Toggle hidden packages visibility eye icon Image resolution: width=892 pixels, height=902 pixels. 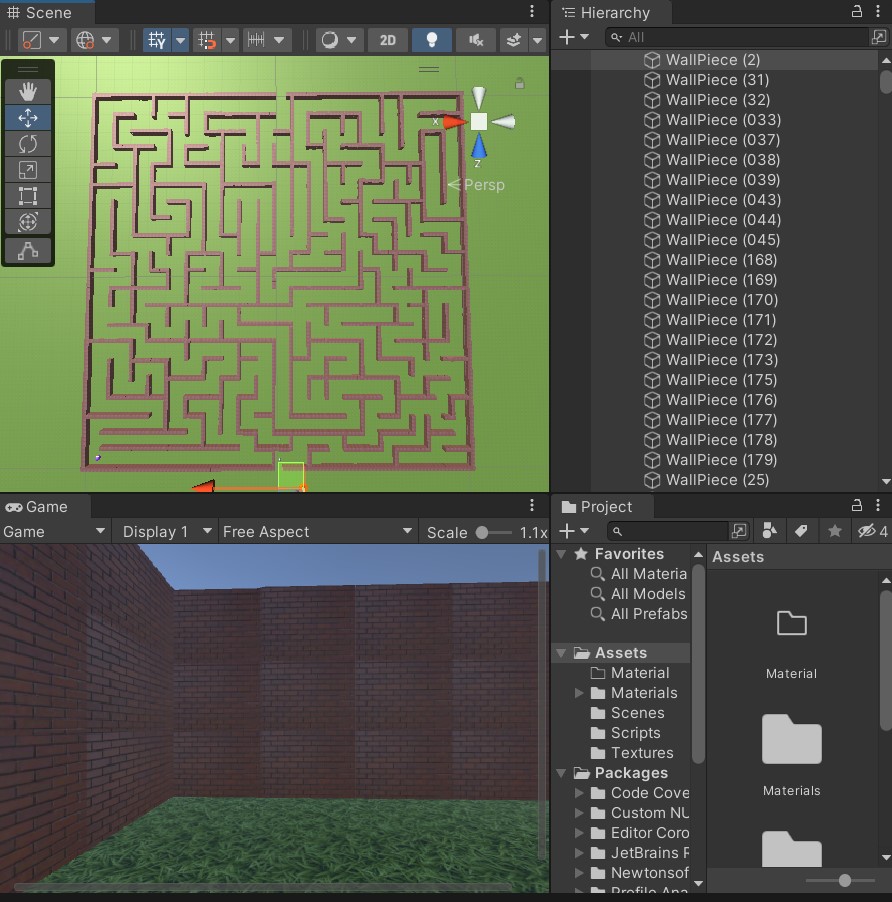pyautogui.click(x=872, y=531)
